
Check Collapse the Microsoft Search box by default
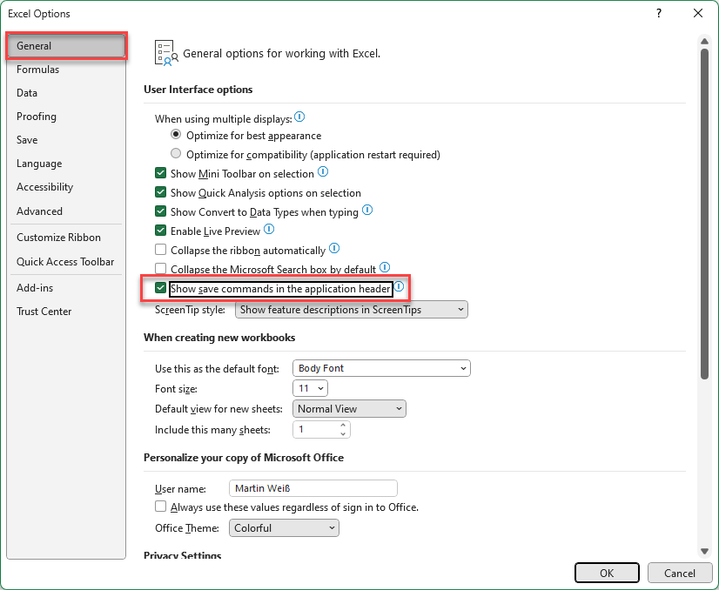click(160, 269)
